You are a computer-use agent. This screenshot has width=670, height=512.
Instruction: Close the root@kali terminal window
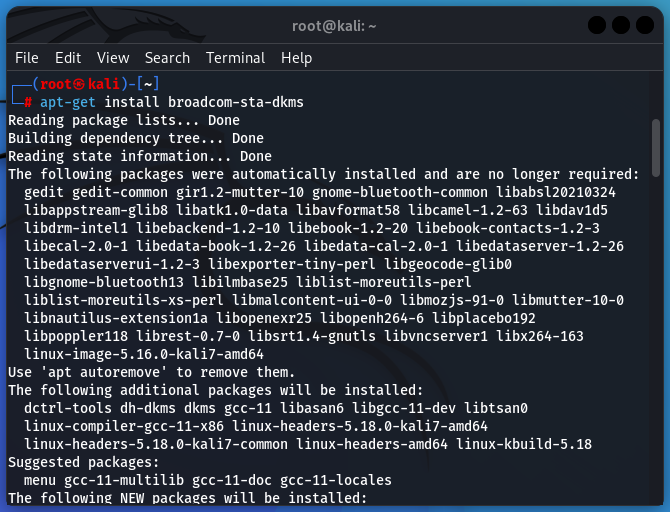coord(645,24)
